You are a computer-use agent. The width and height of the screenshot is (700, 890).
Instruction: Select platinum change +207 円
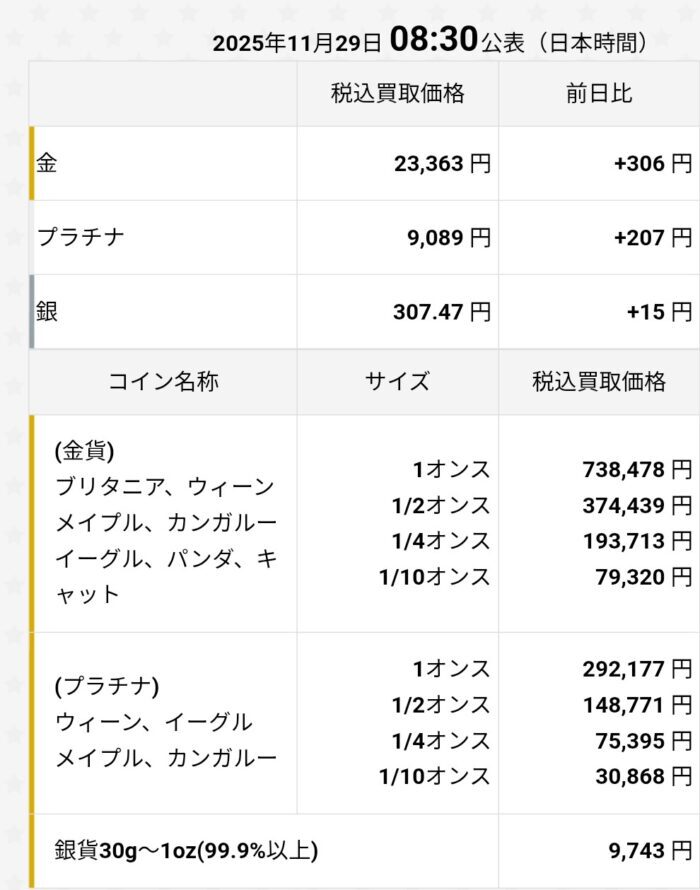coord(652,237)
